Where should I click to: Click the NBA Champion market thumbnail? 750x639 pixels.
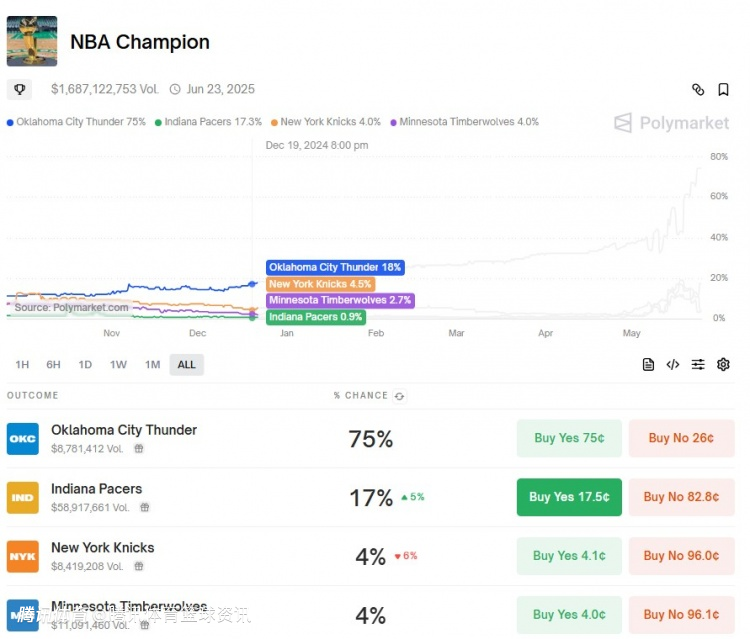click(32, 42)
